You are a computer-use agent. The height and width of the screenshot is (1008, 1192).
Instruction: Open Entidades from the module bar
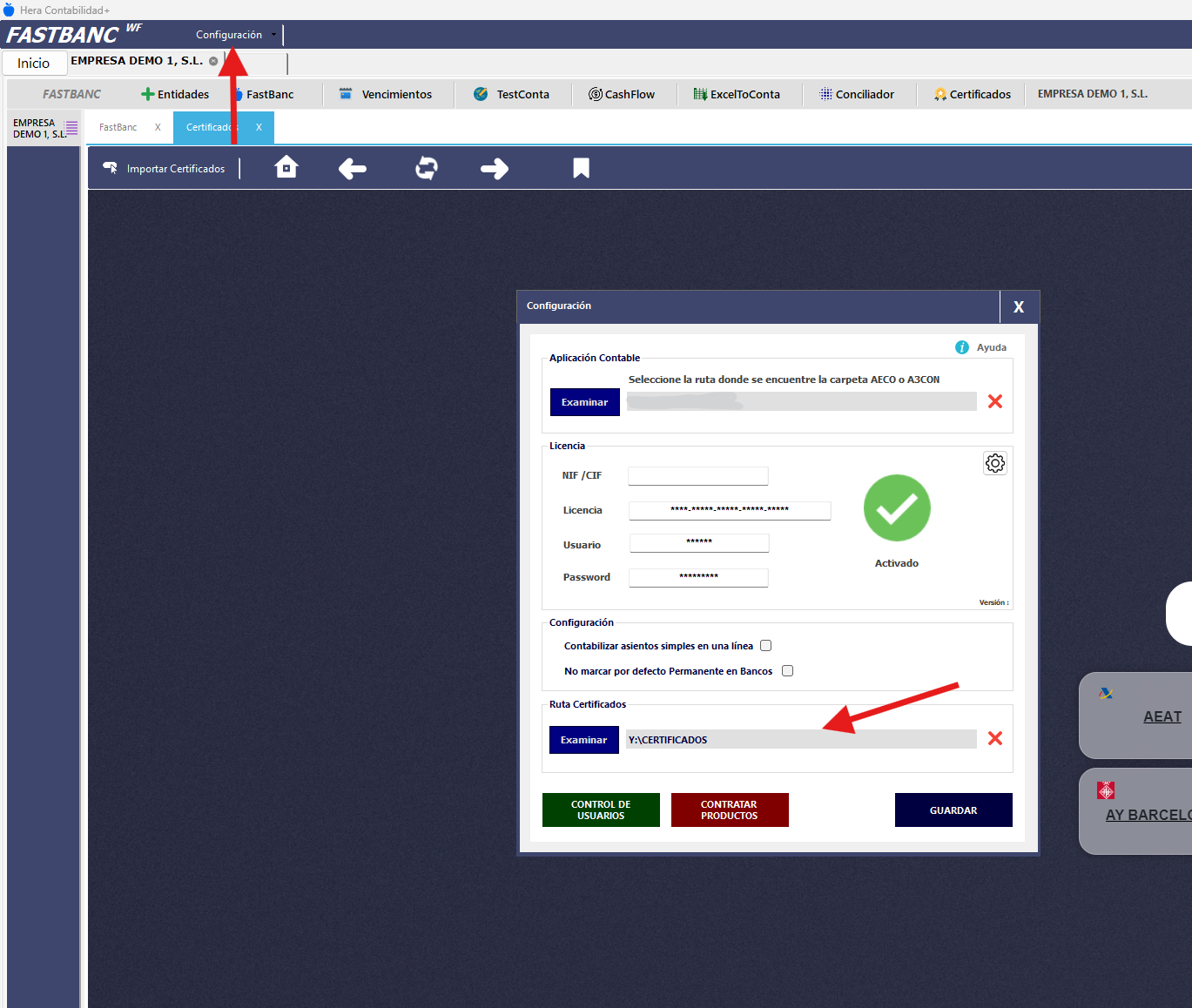[175, 94]
